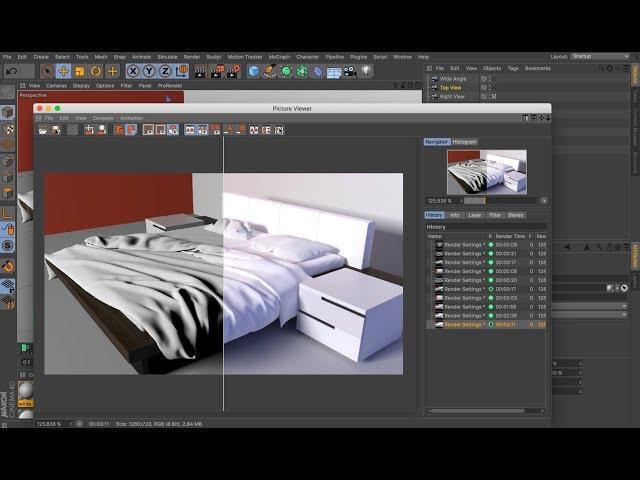
Task: Add a Cube primitive object
Action: pos(253,71)
